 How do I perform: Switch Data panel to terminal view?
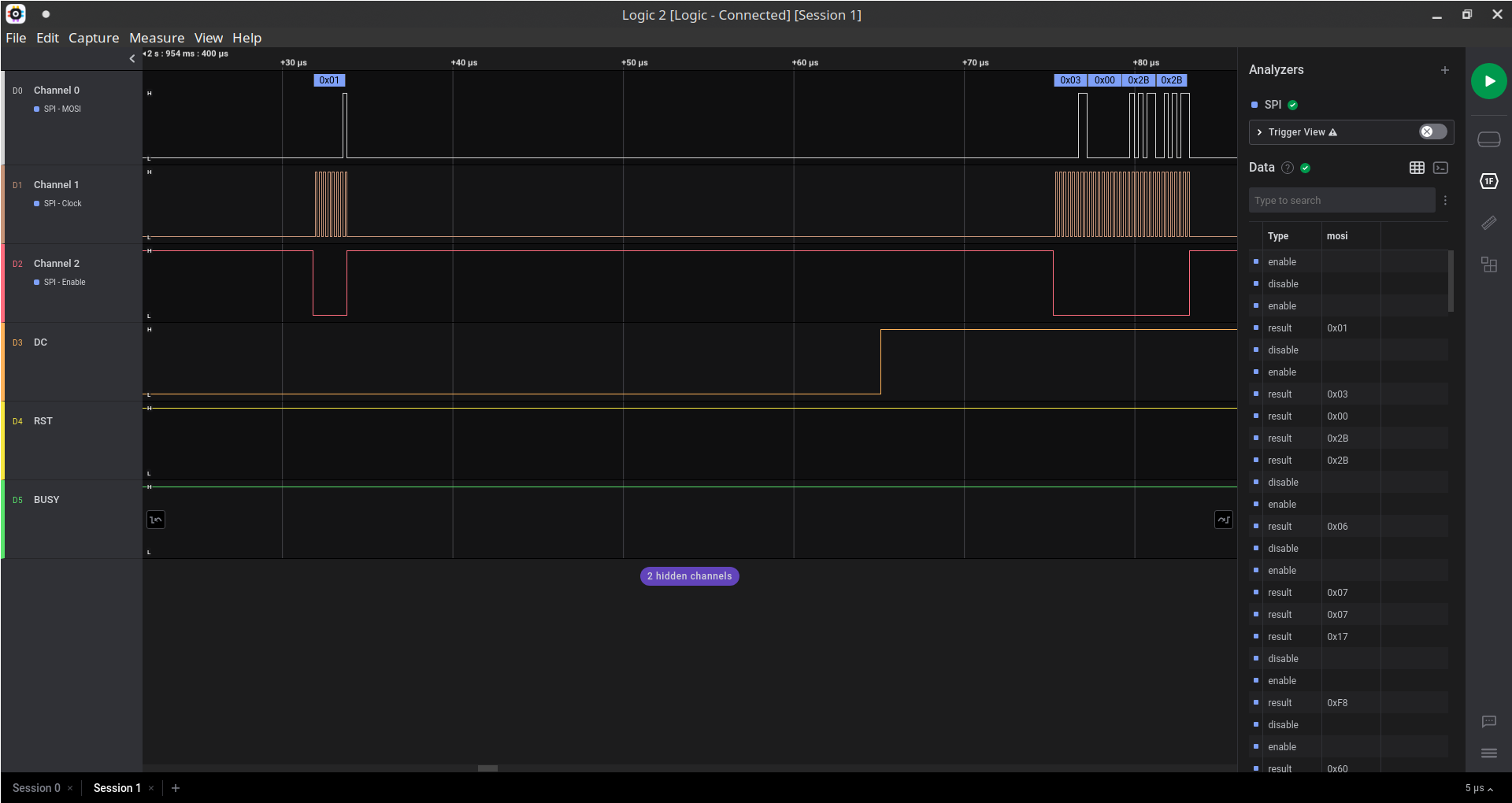click(1442, 168)
